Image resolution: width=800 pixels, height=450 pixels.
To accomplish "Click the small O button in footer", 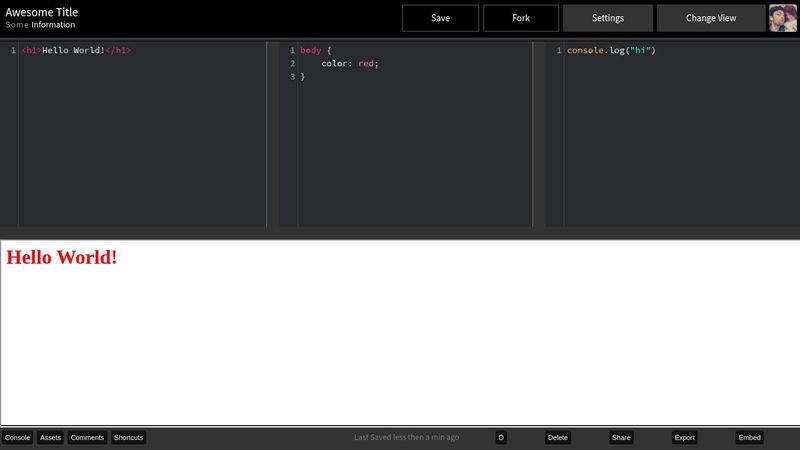I will click(501, 437).
